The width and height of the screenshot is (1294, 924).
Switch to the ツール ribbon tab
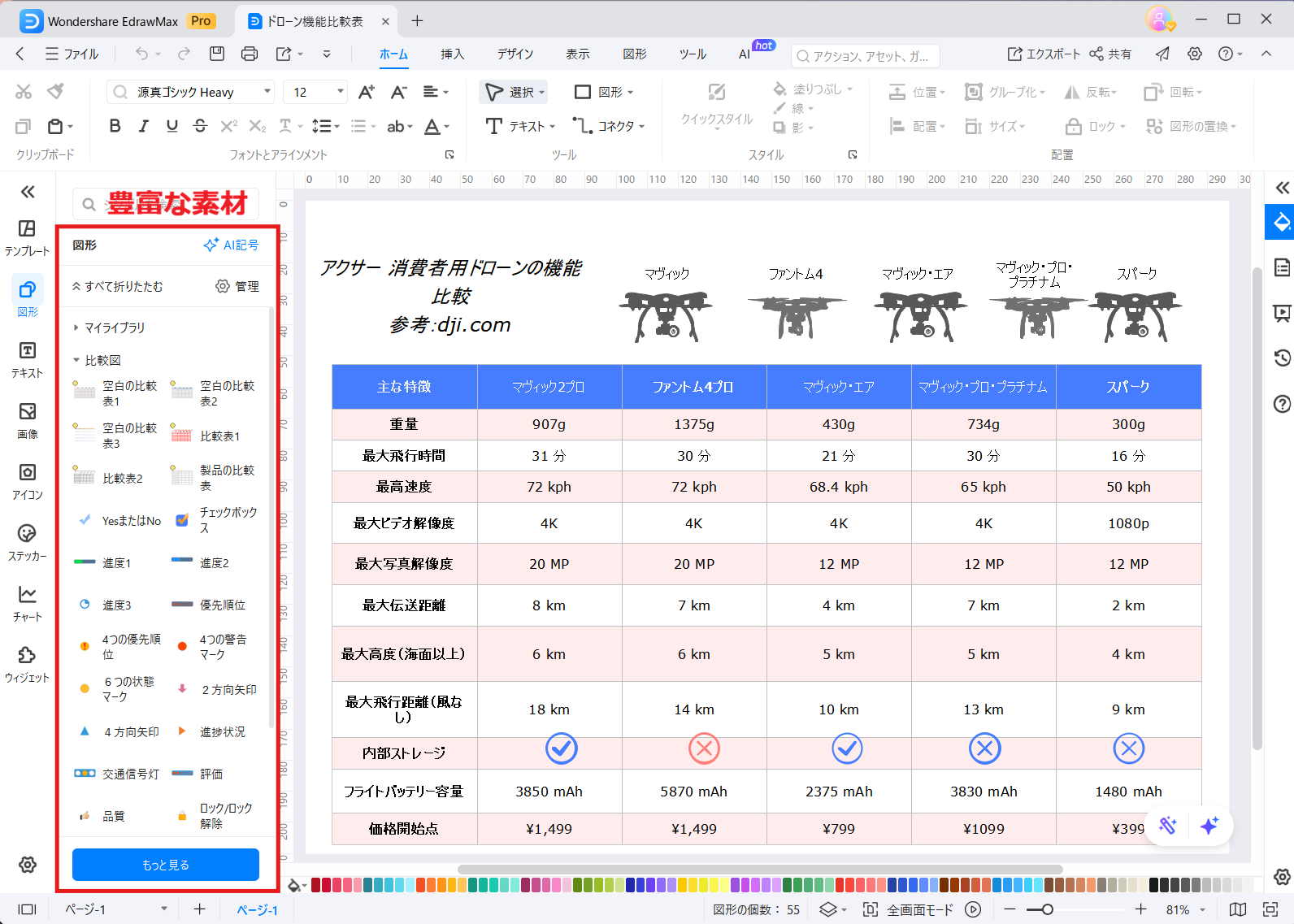(693, 54)
